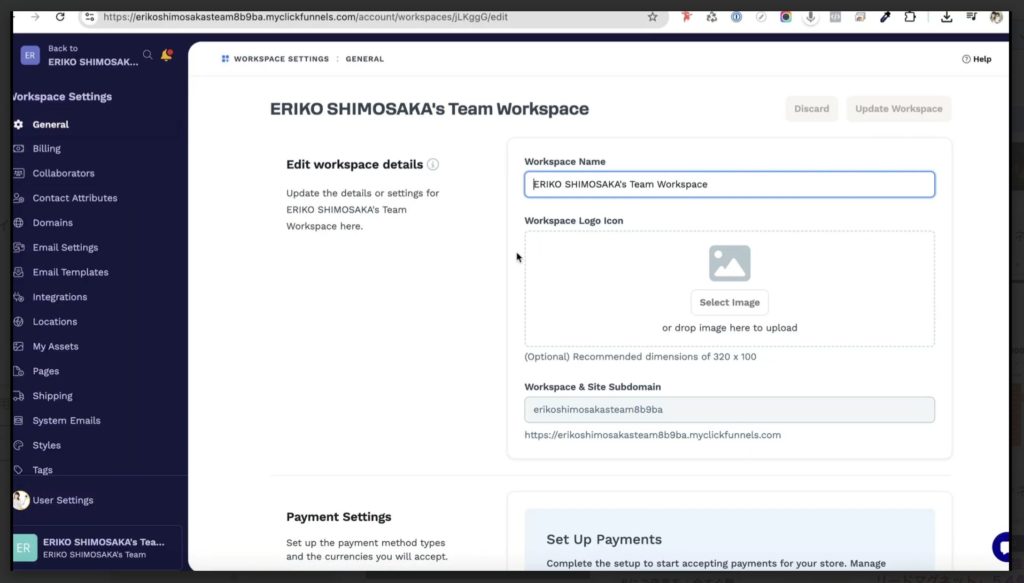Reload the page in the browser
The image size is (1024, 583).
60,17
